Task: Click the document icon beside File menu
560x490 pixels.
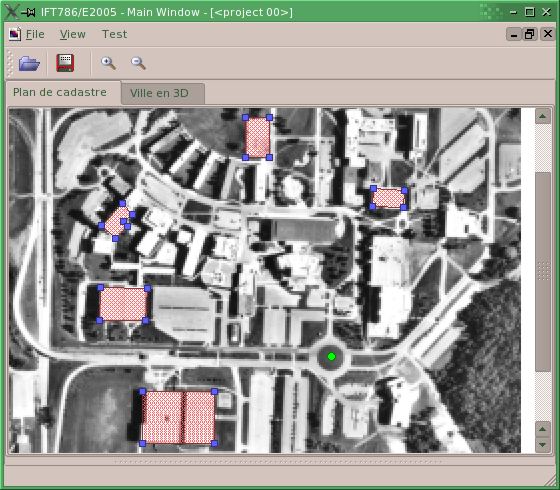Action: pos(15,34)
